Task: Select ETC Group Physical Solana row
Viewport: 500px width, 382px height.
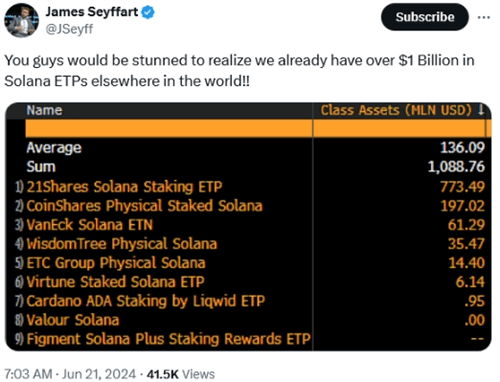Action: [249, 263]
